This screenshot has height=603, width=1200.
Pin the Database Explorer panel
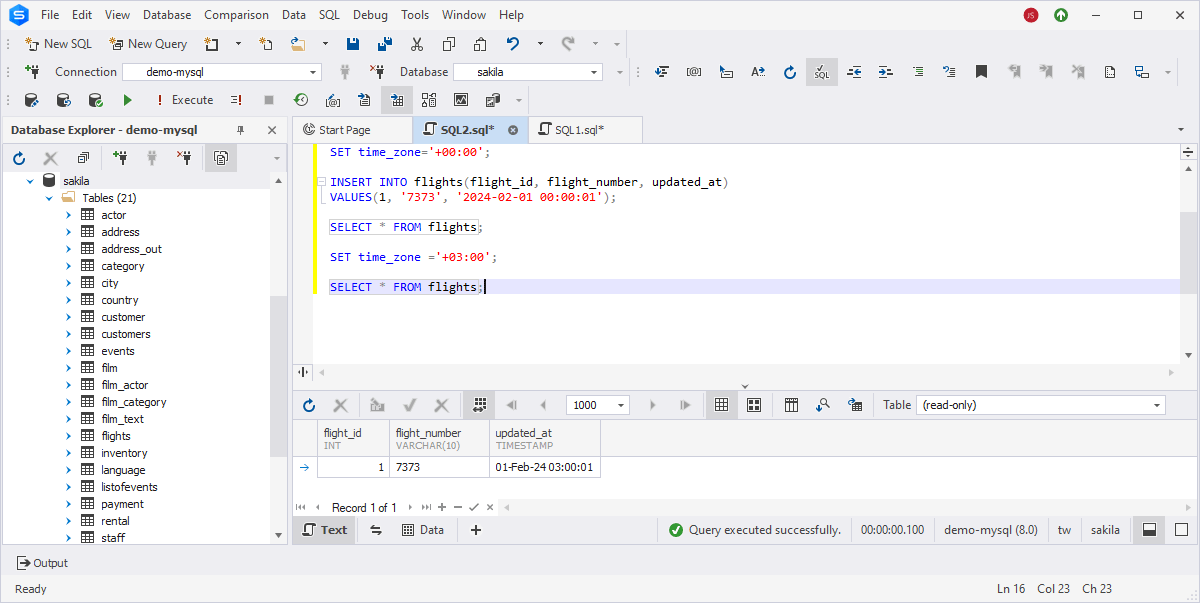[241, 130]
